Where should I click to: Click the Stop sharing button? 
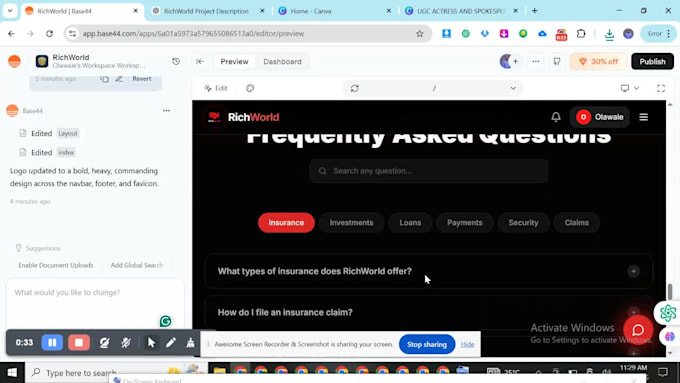[427, 344]
